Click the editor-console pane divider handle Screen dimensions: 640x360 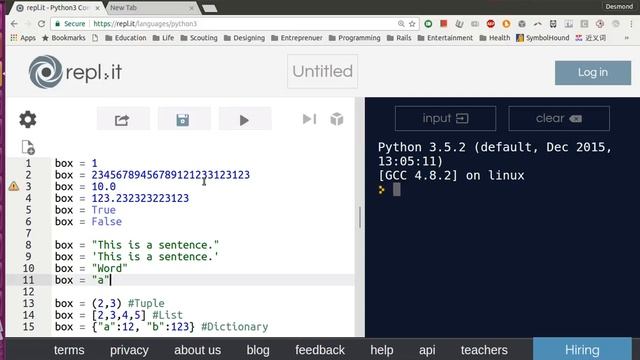click(360, 217)
